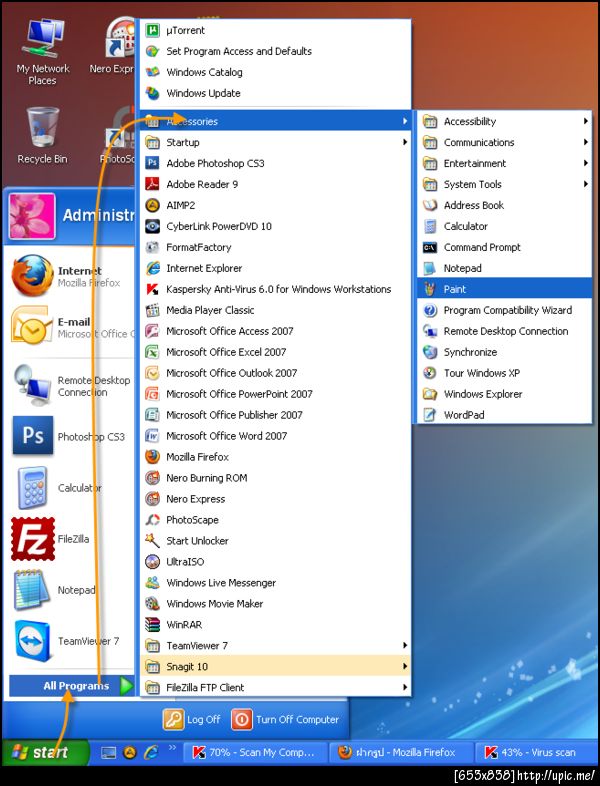Expand FileZilla FTP Client folder
Screen dimensions: 600x786
coord(275,688)
